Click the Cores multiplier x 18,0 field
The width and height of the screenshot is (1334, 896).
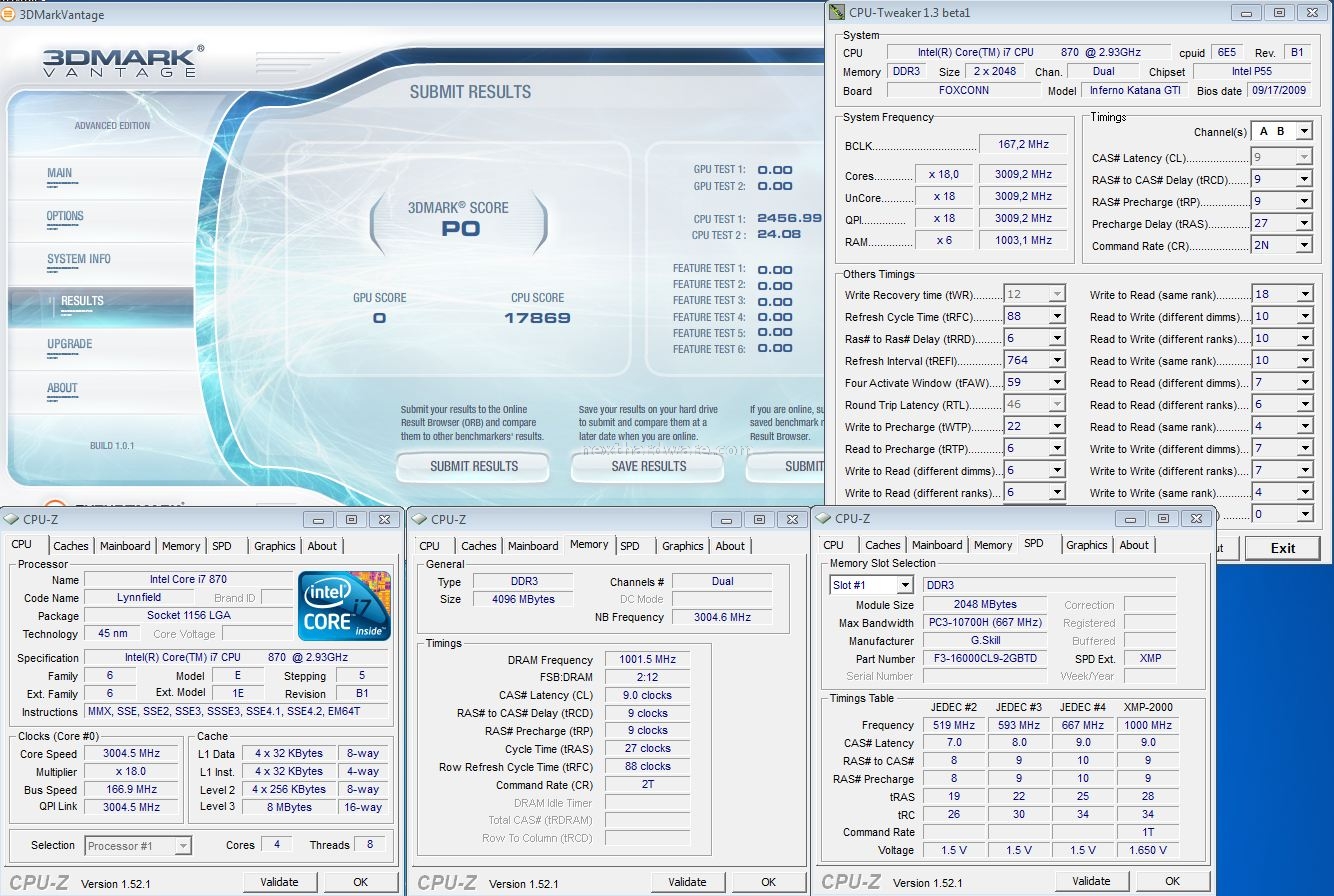point(943,174)
